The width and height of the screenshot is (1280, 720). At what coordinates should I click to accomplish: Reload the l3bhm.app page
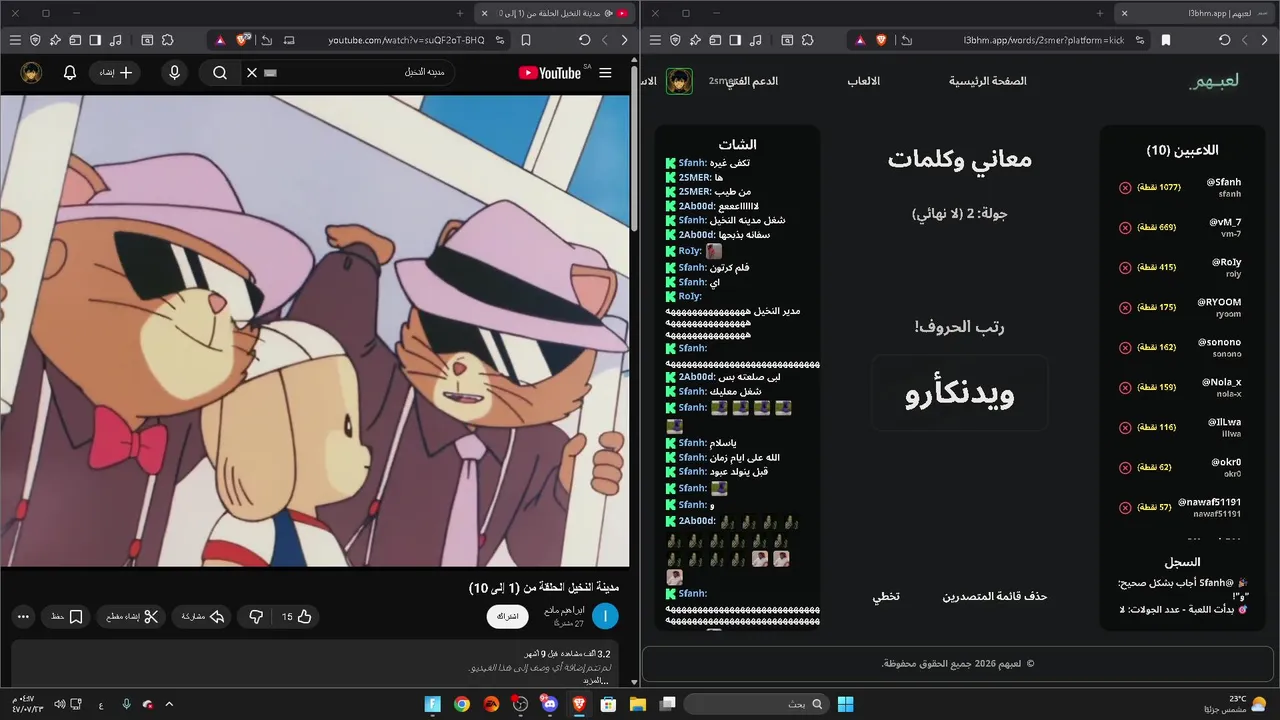(x=1225, y=40)
